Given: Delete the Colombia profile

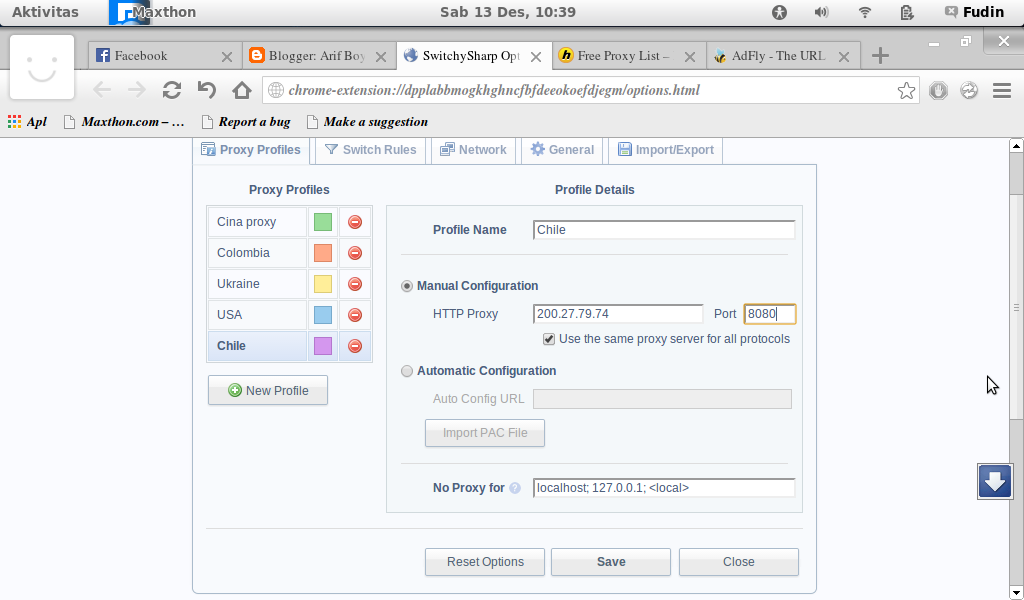Looking at the screenshot, I should click(355, 253).
